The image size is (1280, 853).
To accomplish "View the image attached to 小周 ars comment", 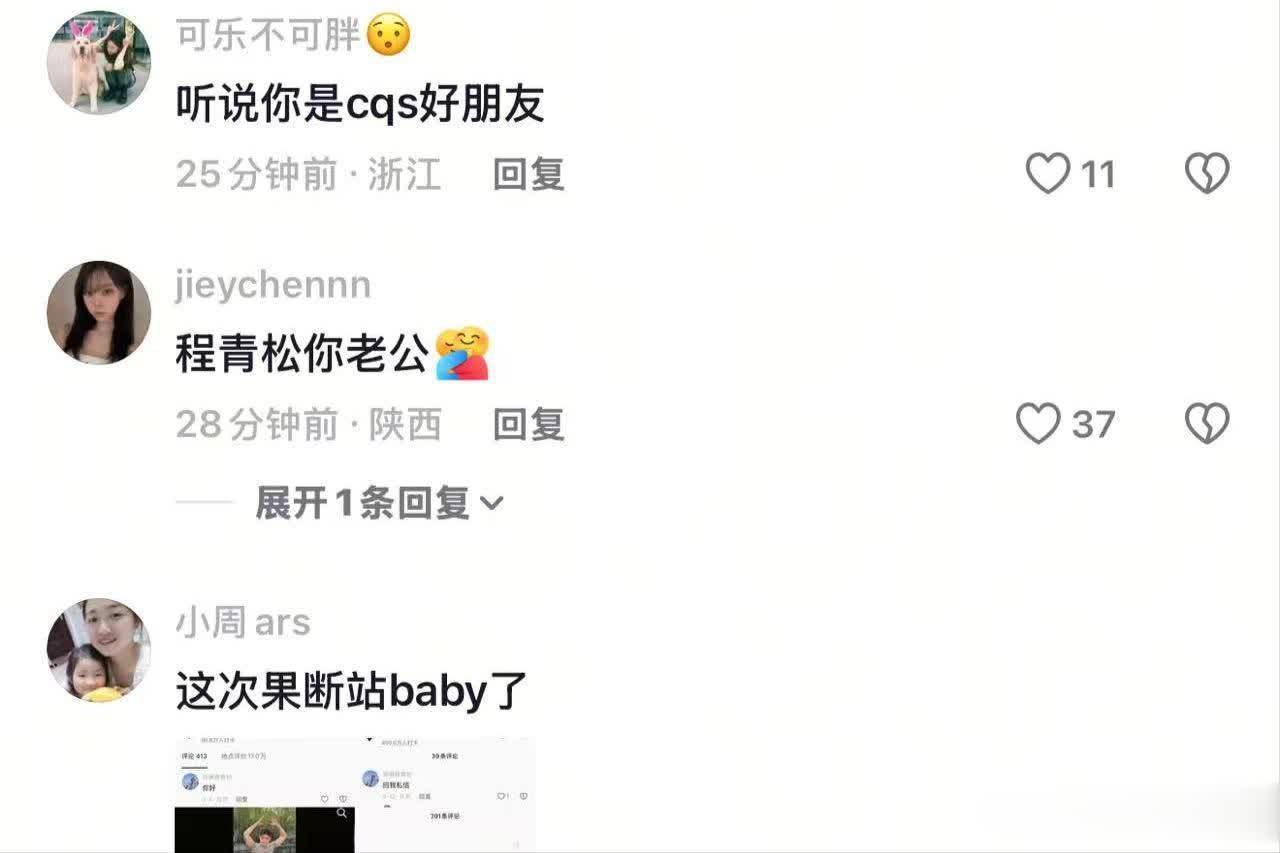I will [x=355, y=795].
